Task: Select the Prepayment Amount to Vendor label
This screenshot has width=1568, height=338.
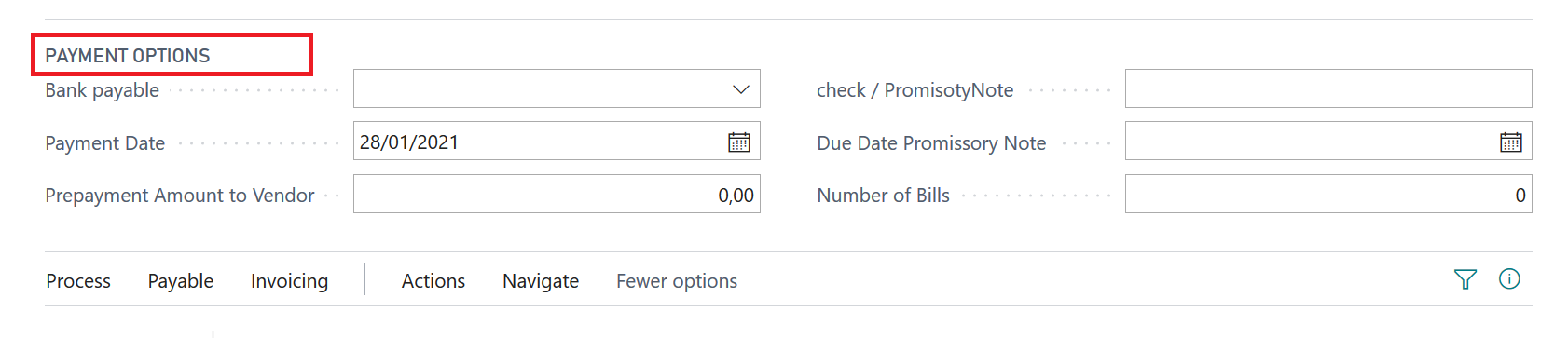Action: [x=180, y=196]
